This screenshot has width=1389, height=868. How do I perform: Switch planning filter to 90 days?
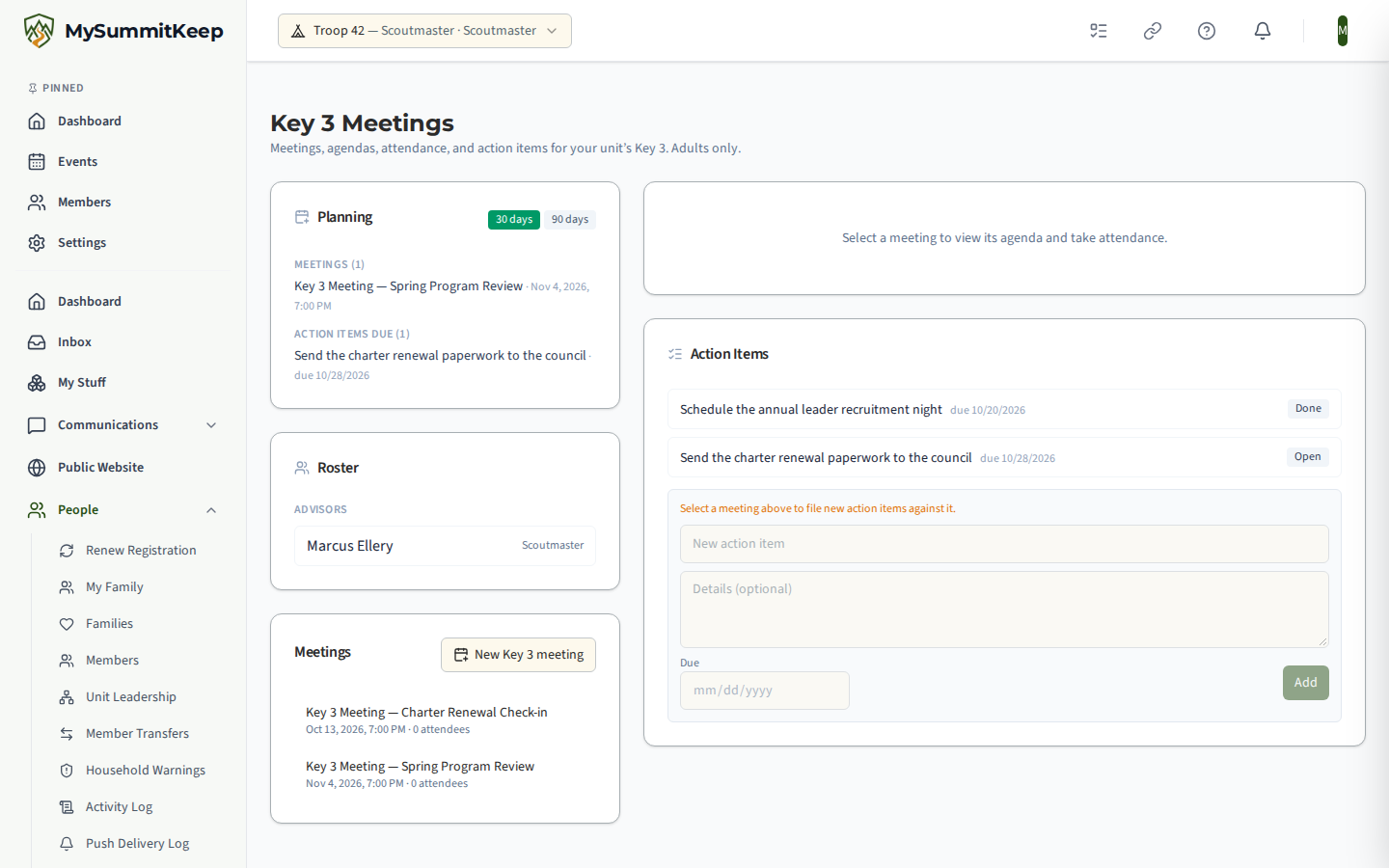click(x=570, y=220)
